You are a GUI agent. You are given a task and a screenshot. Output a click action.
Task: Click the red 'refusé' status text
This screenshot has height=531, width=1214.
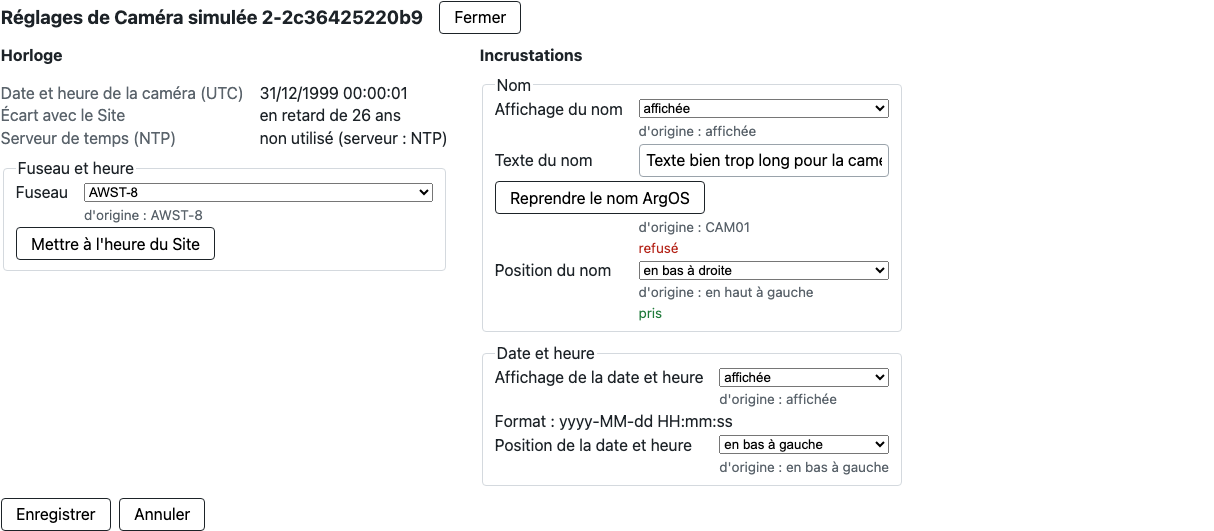658,249
